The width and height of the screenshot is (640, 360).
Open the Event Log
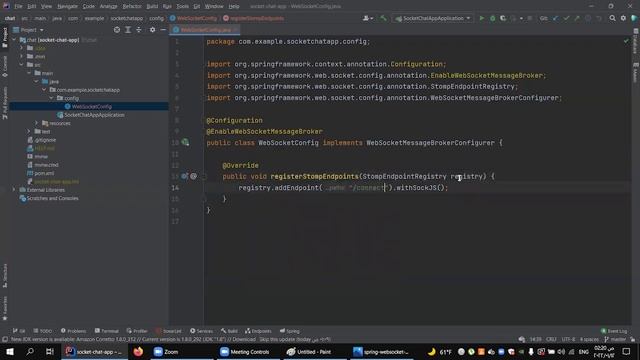point(614,331)
